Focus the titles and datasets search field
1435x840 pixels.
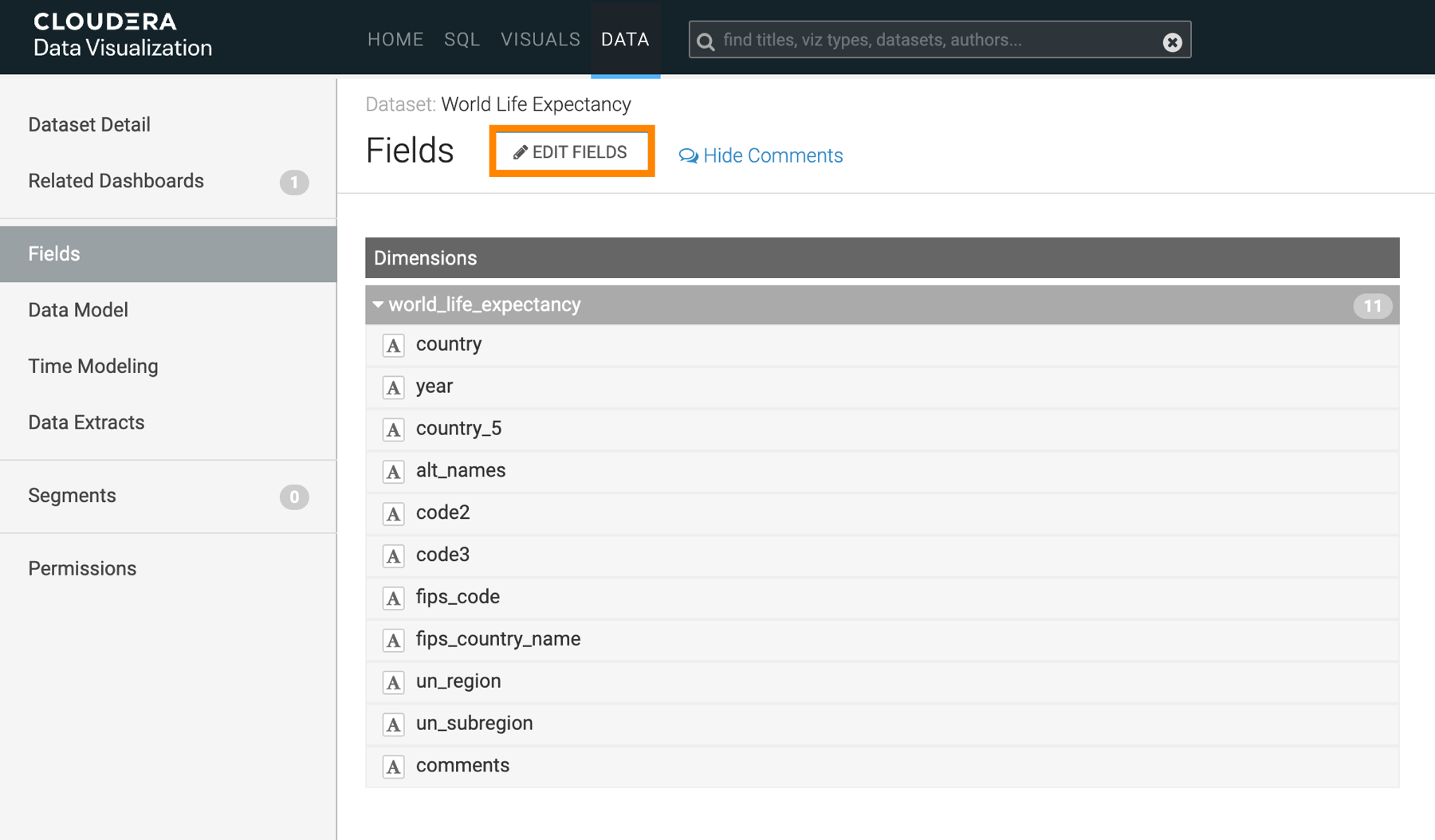coord(933,40)
